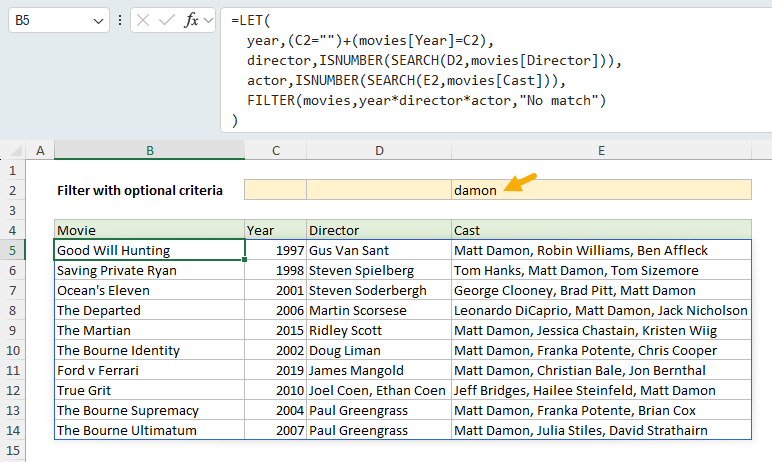Click the year 1997 cell

coord(275,250)
